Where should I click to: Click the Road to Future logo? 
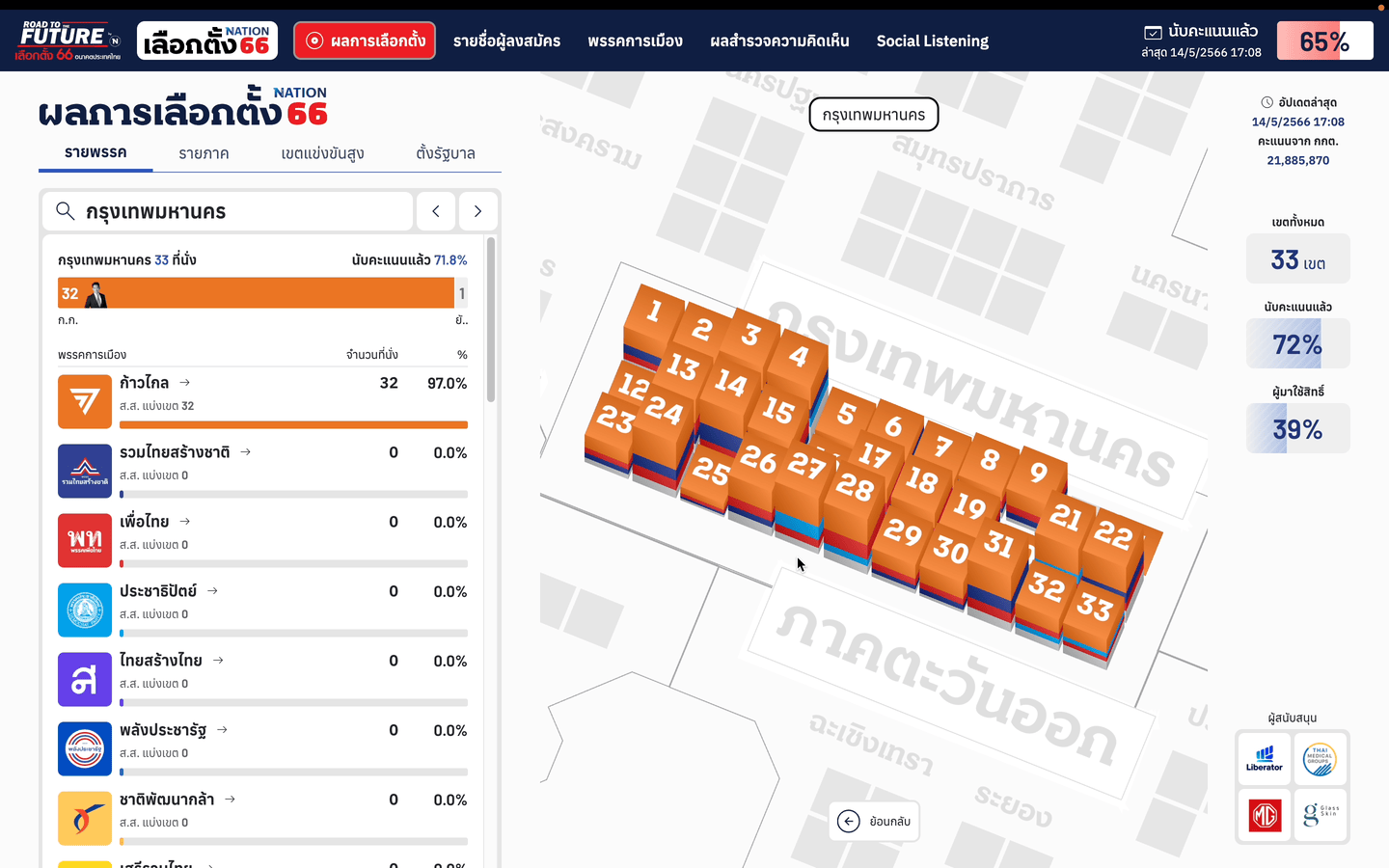pos(68,41)
